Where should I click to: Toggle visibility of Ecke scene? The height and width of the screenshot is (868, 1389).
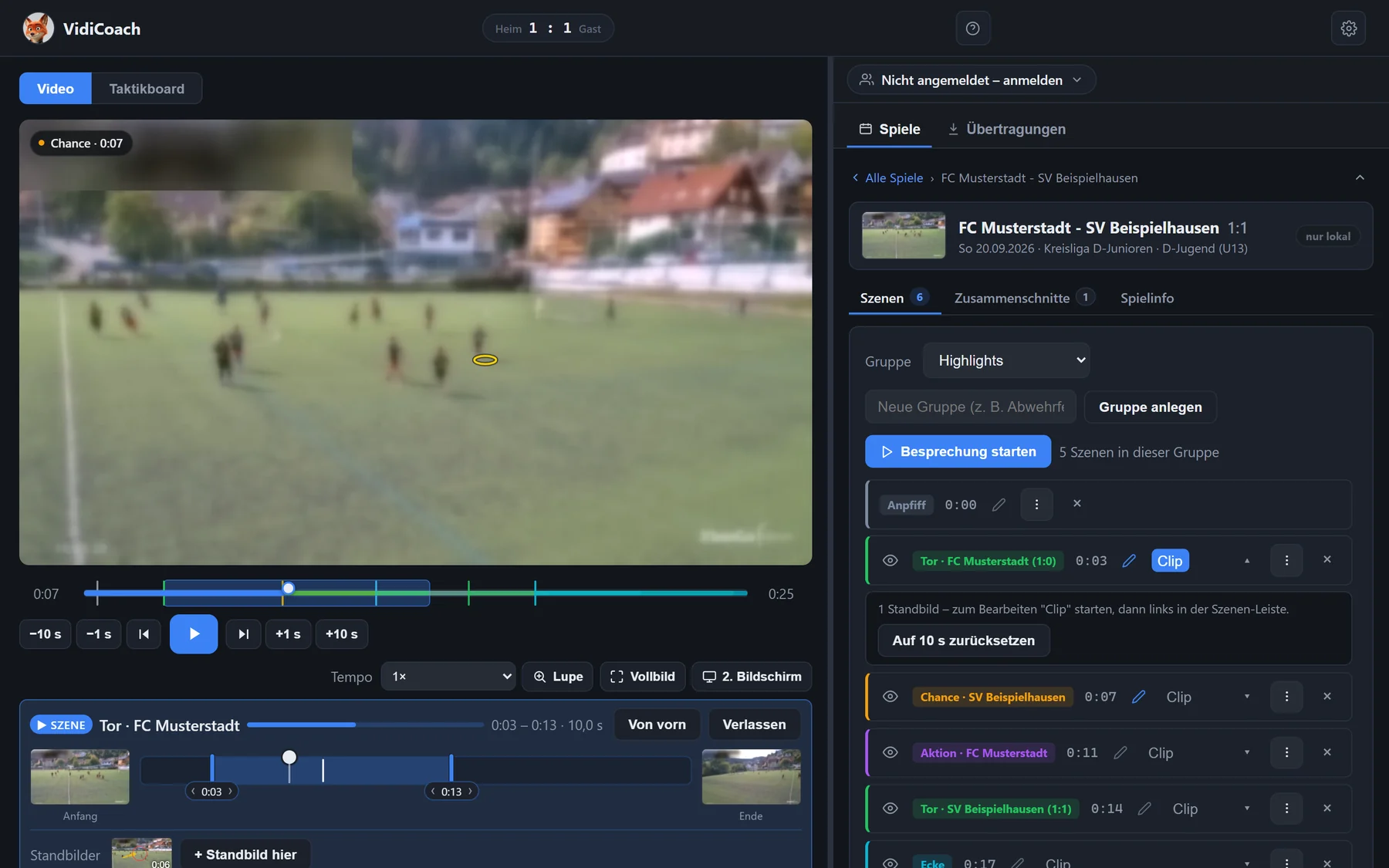click(x=890, y=863)
